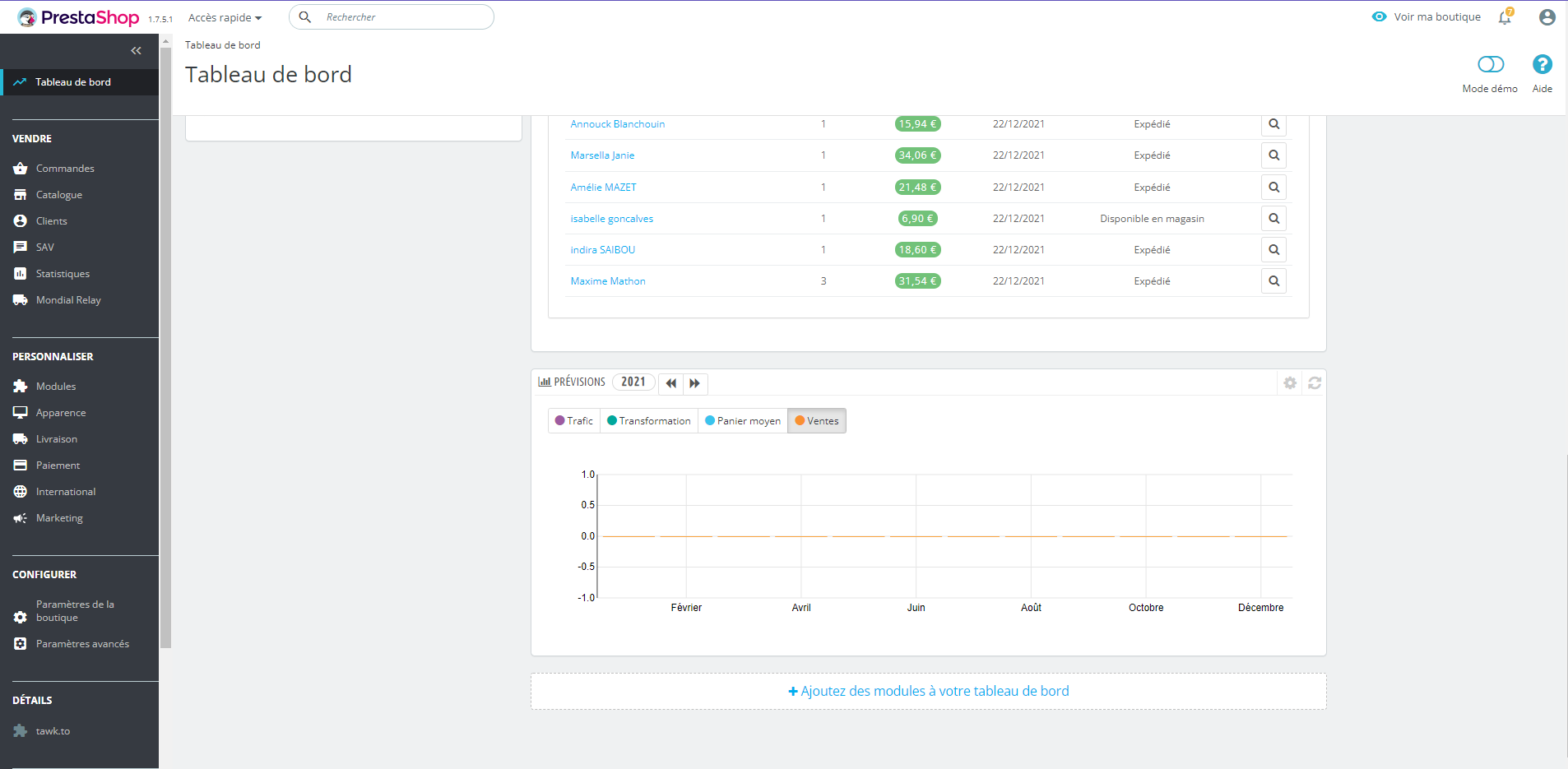Viewport: 1568px width, 769px height.
Task: Open the notifications bell
Action: 1505,17
